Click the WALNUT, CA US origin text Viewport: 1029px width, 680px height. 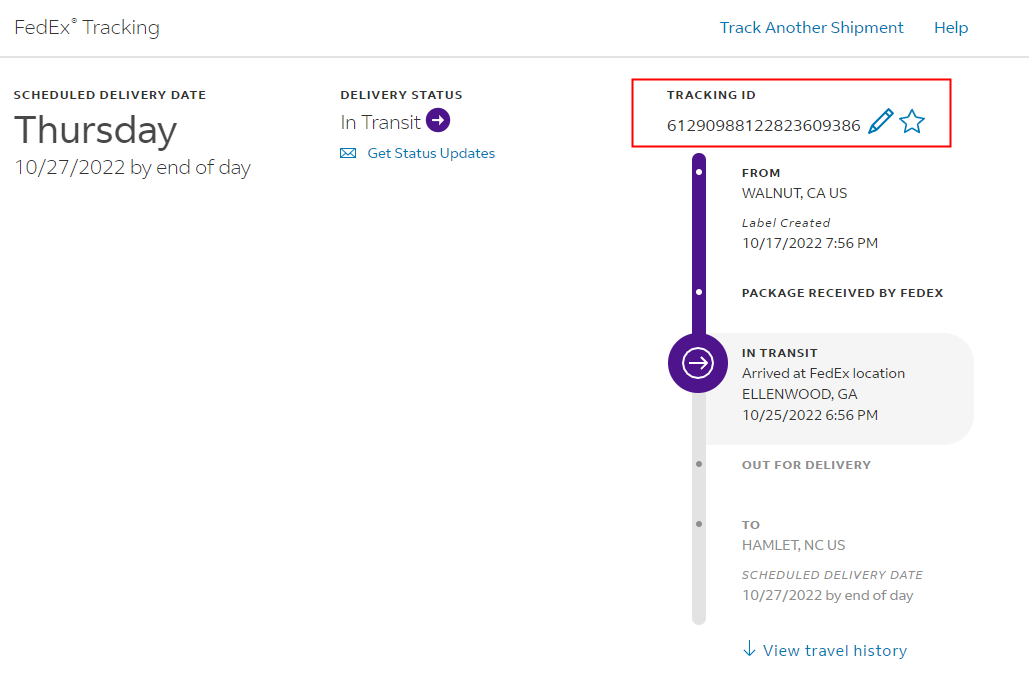pyautogui.click(x=794, y=193)
